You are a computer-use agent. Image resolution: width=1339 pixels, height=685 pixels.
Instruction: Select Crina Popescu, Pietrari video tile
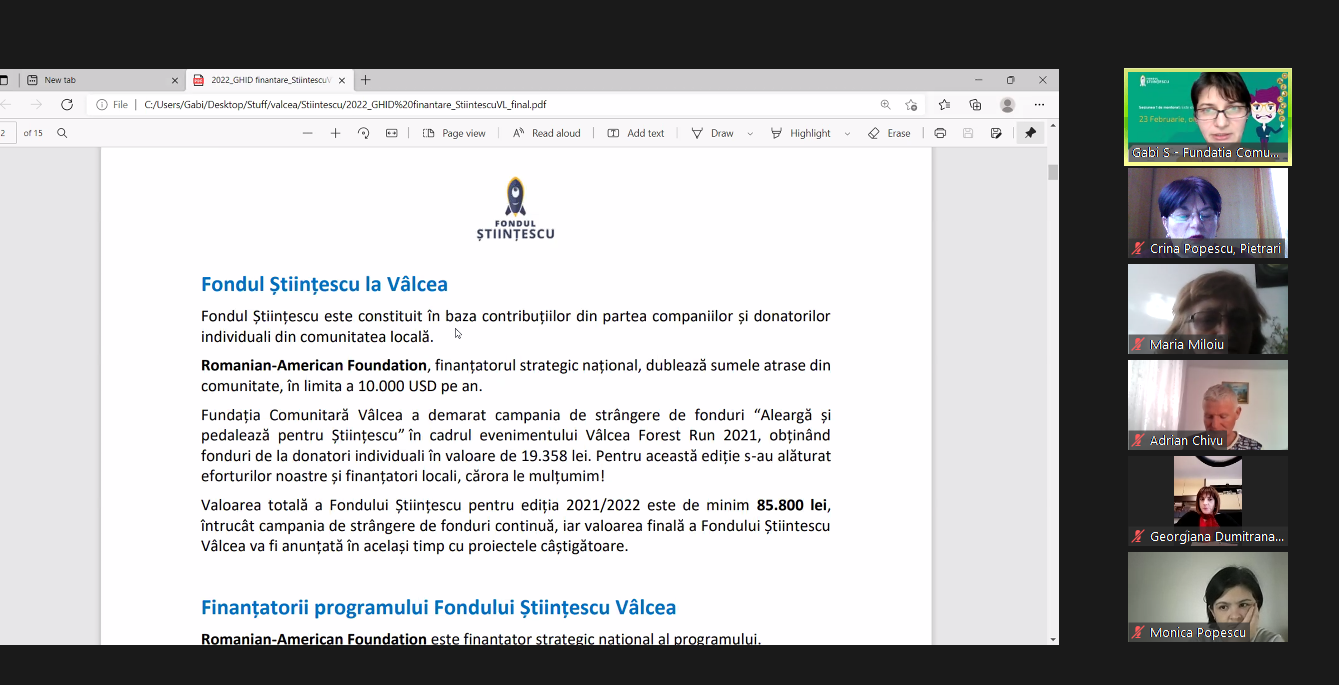pos(1208,213)
